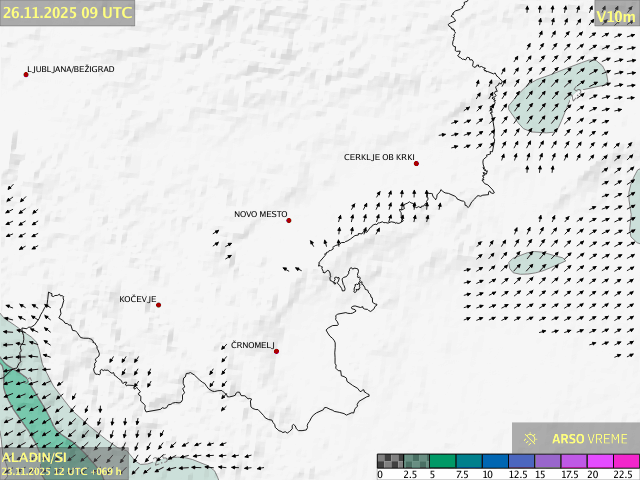Click the V10m wind parameter badge
640x480 pixels.
(614, 16)
